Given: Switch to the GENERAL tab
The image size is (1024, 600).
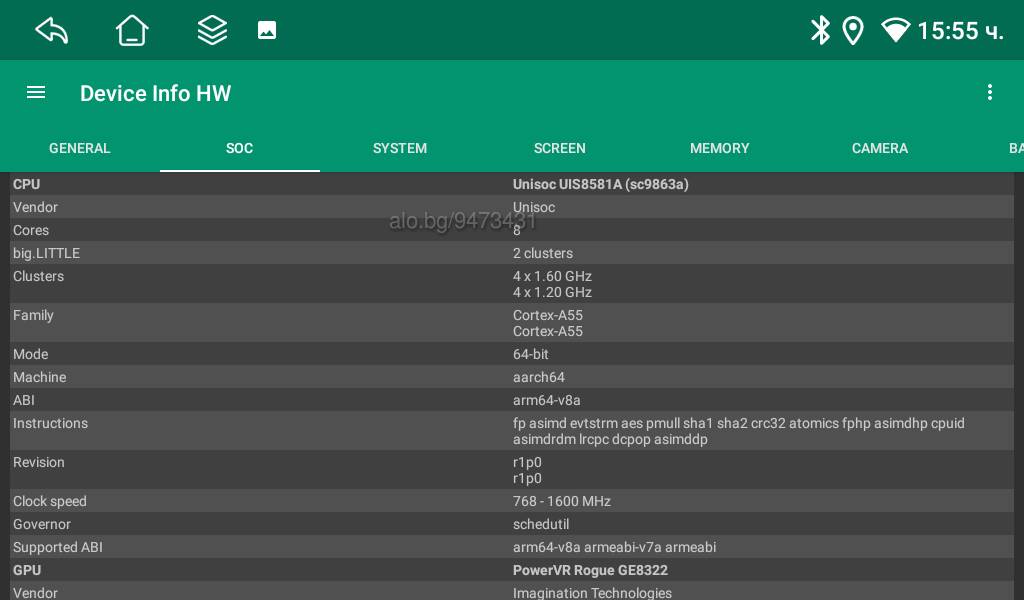Looking at the screenshot, I should point(80,148).
